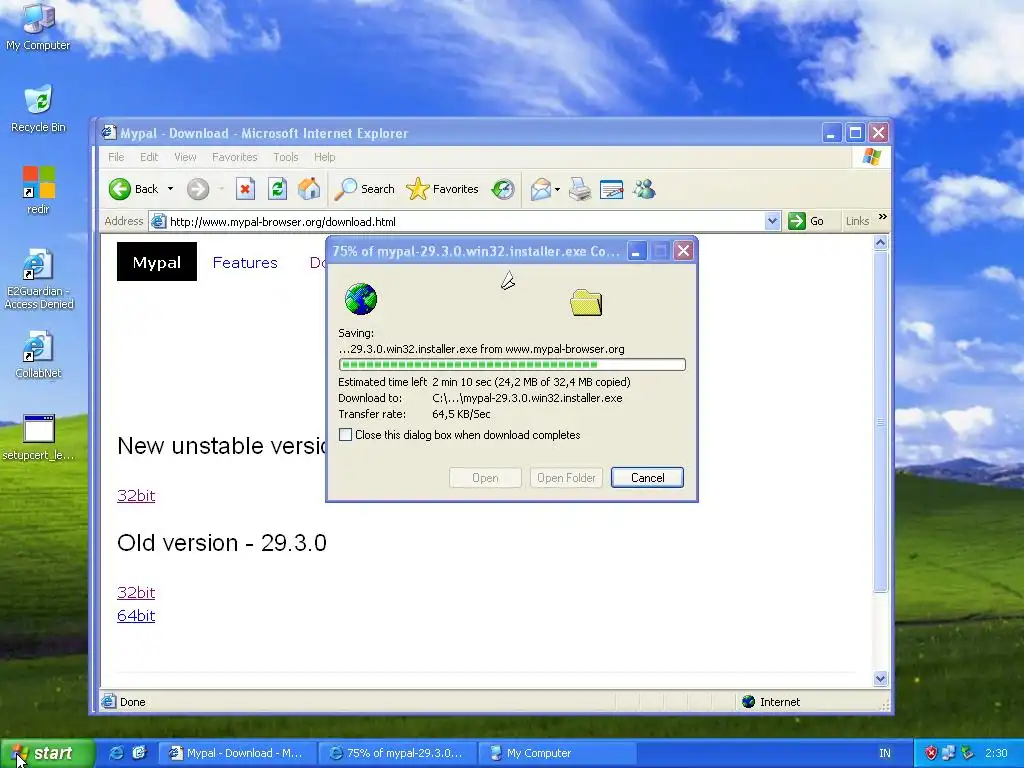The image size is (1024, 768).
Task: Cancel the mypal installer download
Action: (x=647, y=477)
